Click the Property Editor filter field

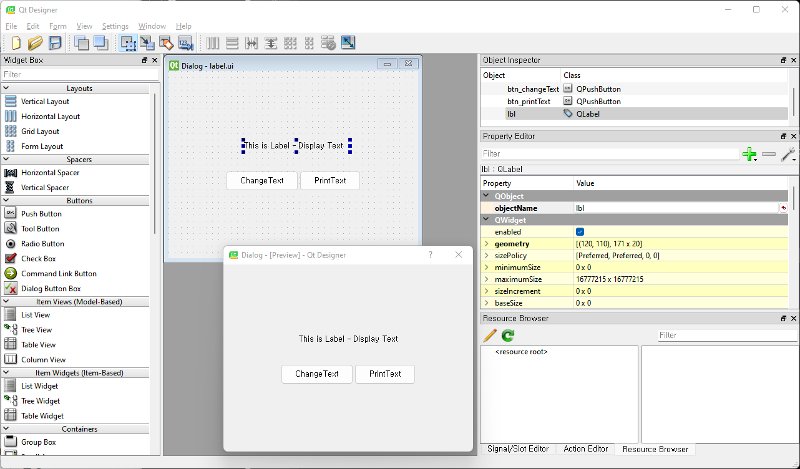pos(610,154)
